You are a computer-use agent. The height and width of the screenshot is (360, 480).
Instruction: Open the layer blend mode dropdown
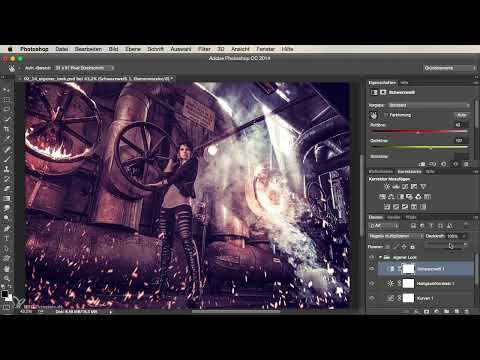click(396, 236)
